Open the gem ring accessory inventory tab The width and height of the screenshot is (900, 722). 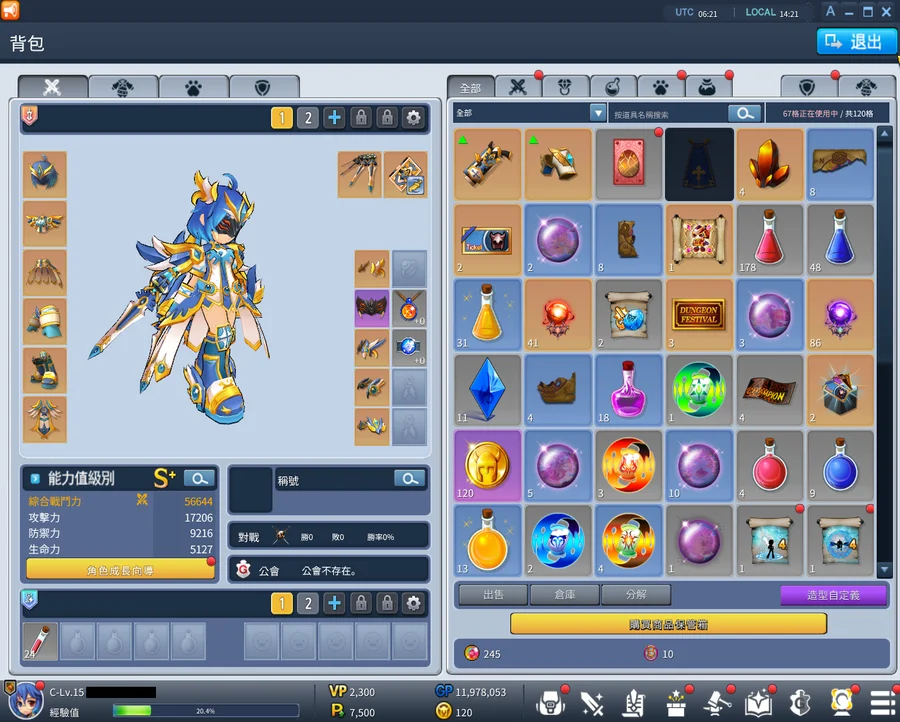coord(565,87)
